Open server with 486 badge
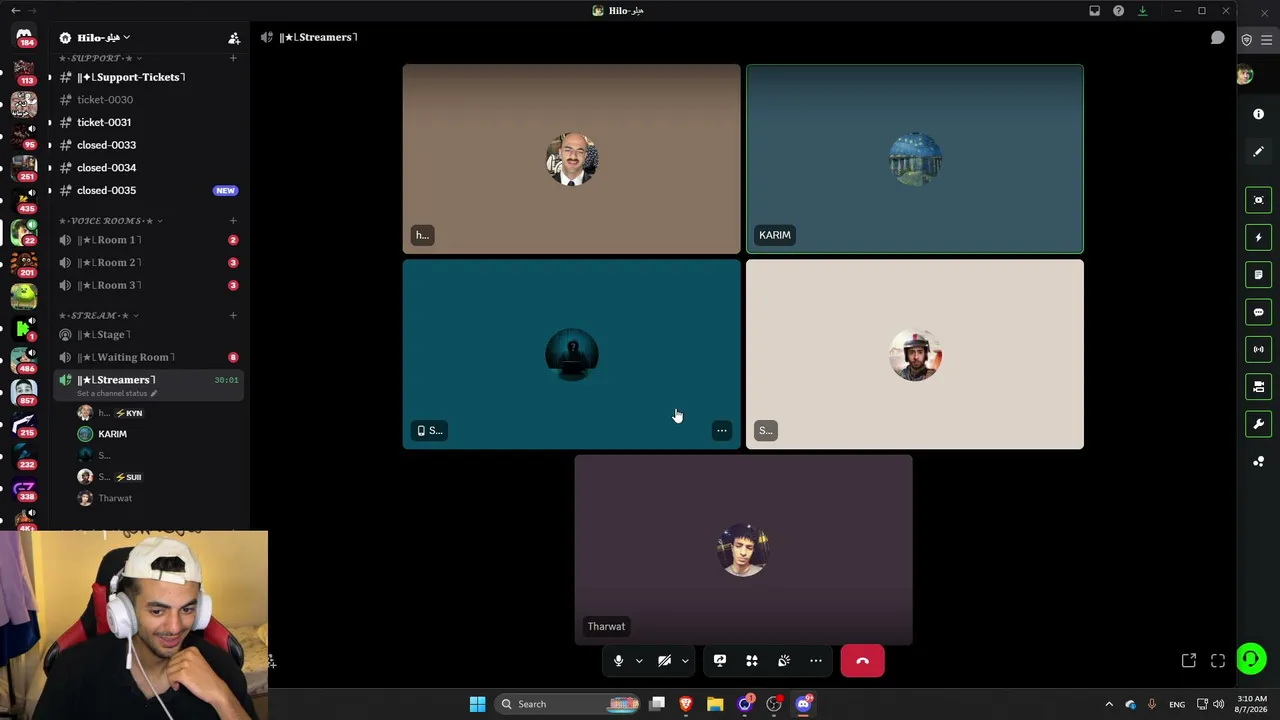This screenshot has height=720, width=1280. (24, 360)
